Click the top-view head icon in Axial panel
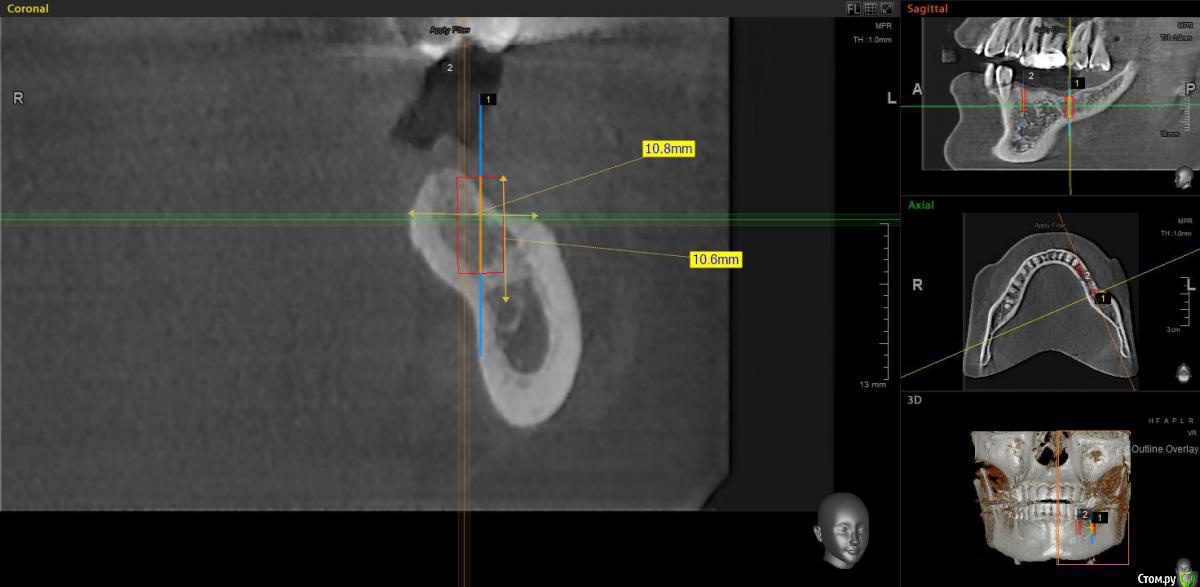 1184,373
